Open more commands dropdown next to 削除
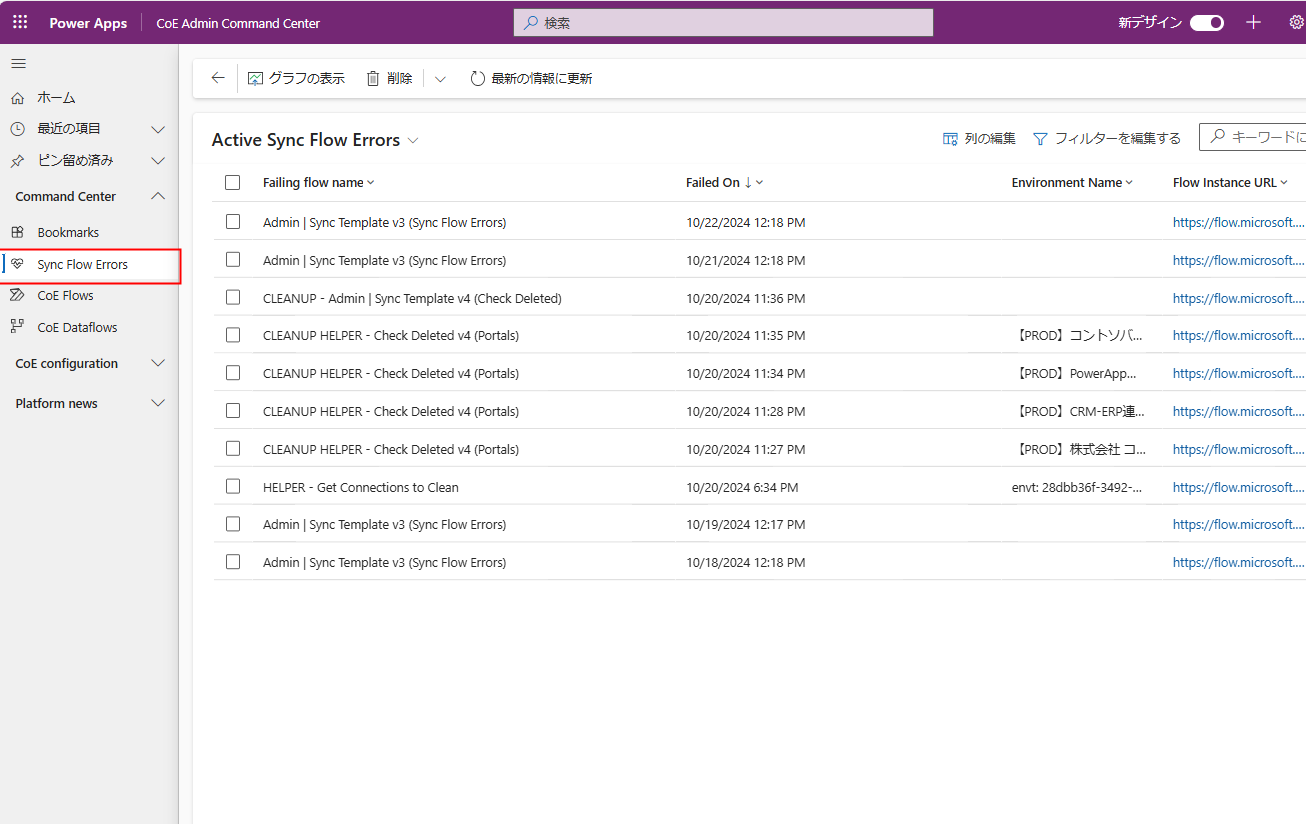The image size is (1306, 824). tap(440, 78)
